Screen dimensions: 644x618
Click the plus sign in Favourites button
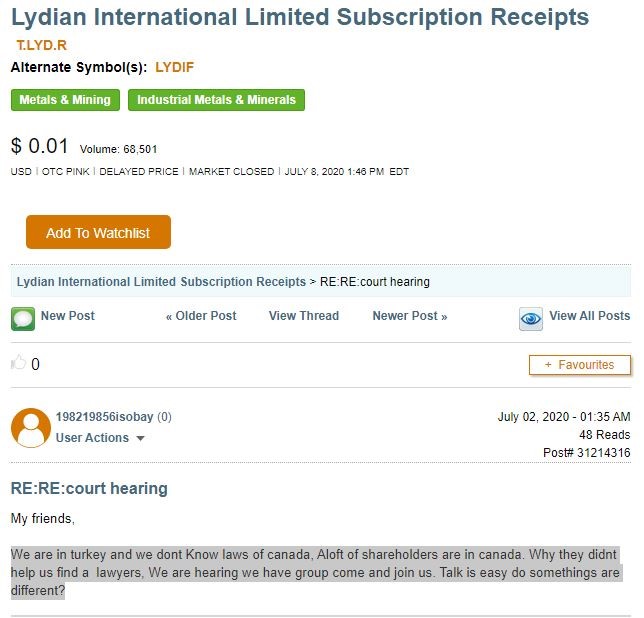click(548, 365)
